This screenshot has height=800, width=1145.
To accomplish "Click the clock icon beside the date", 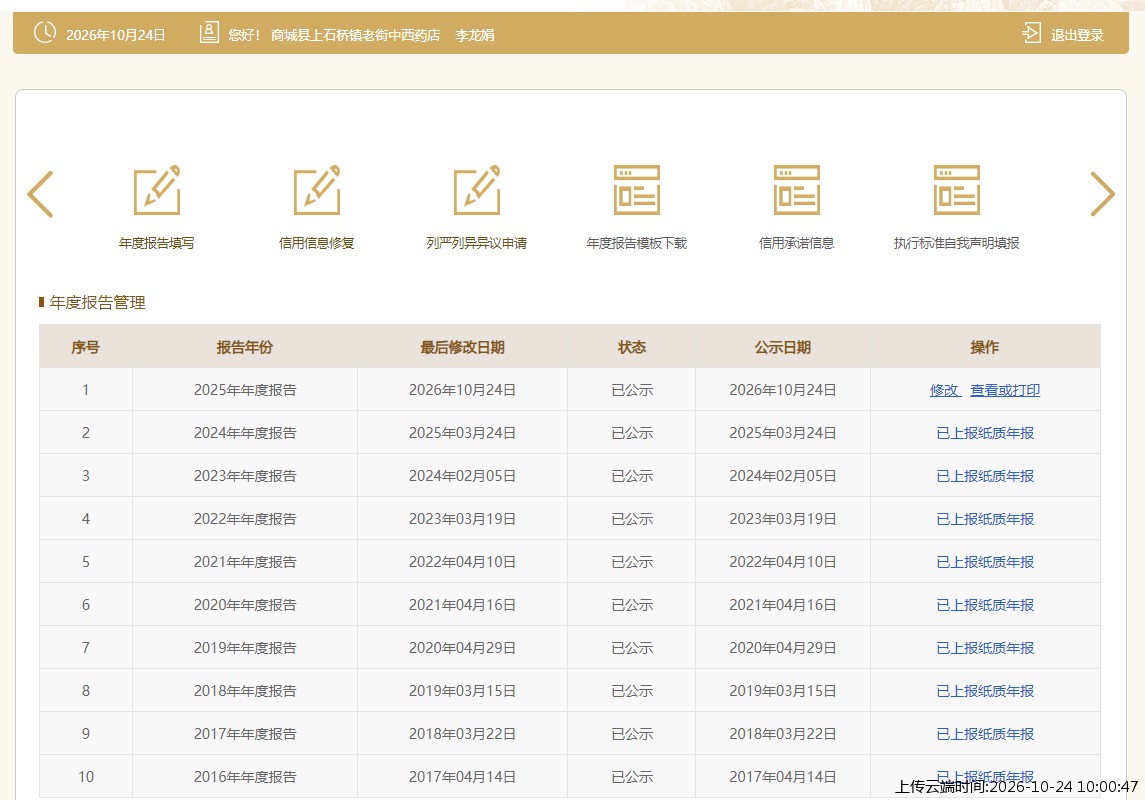I will [45, 33].
